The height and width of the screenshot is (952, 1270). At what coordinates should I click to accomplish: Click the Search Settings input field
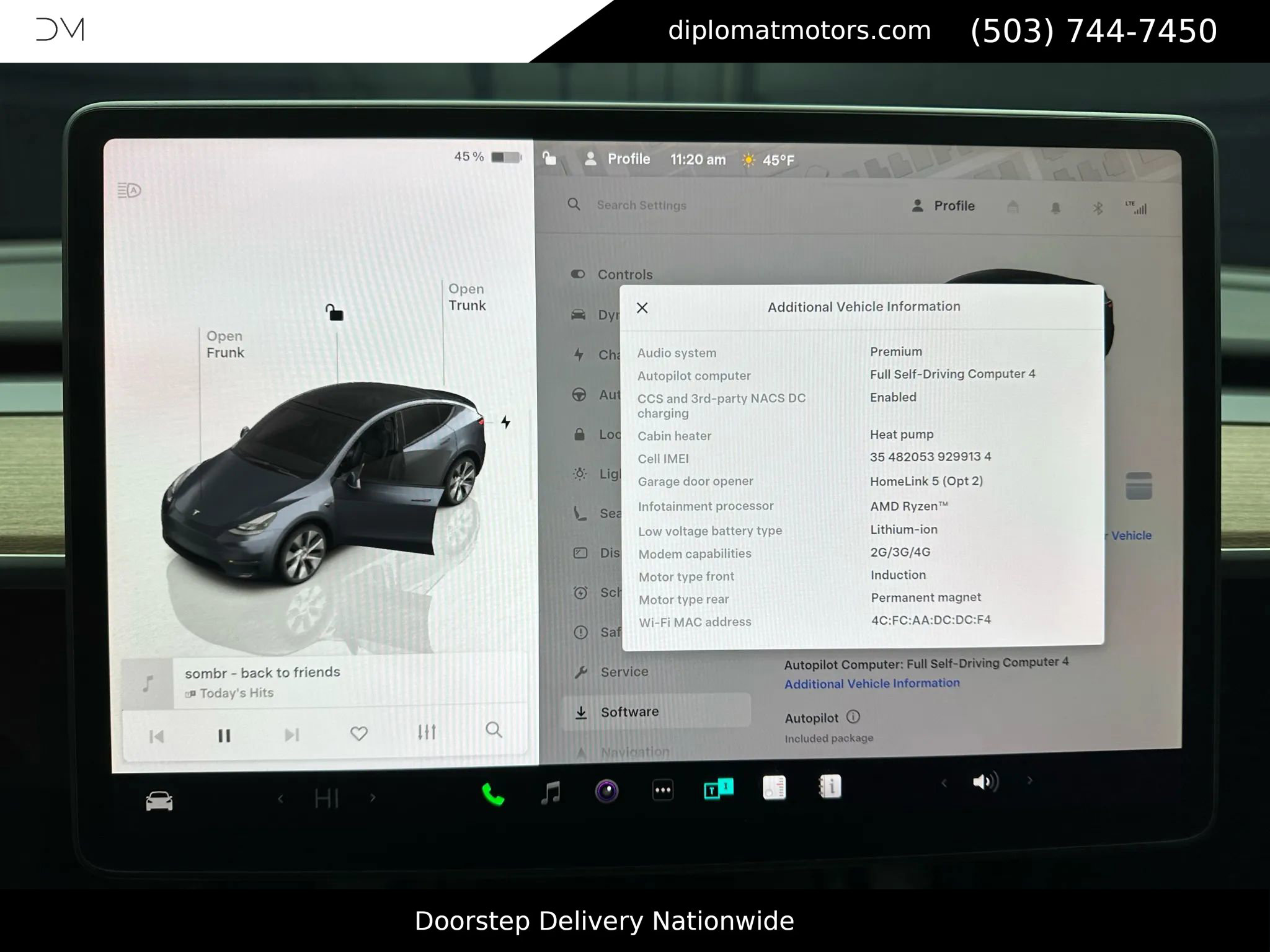click(x=641, y=205)
